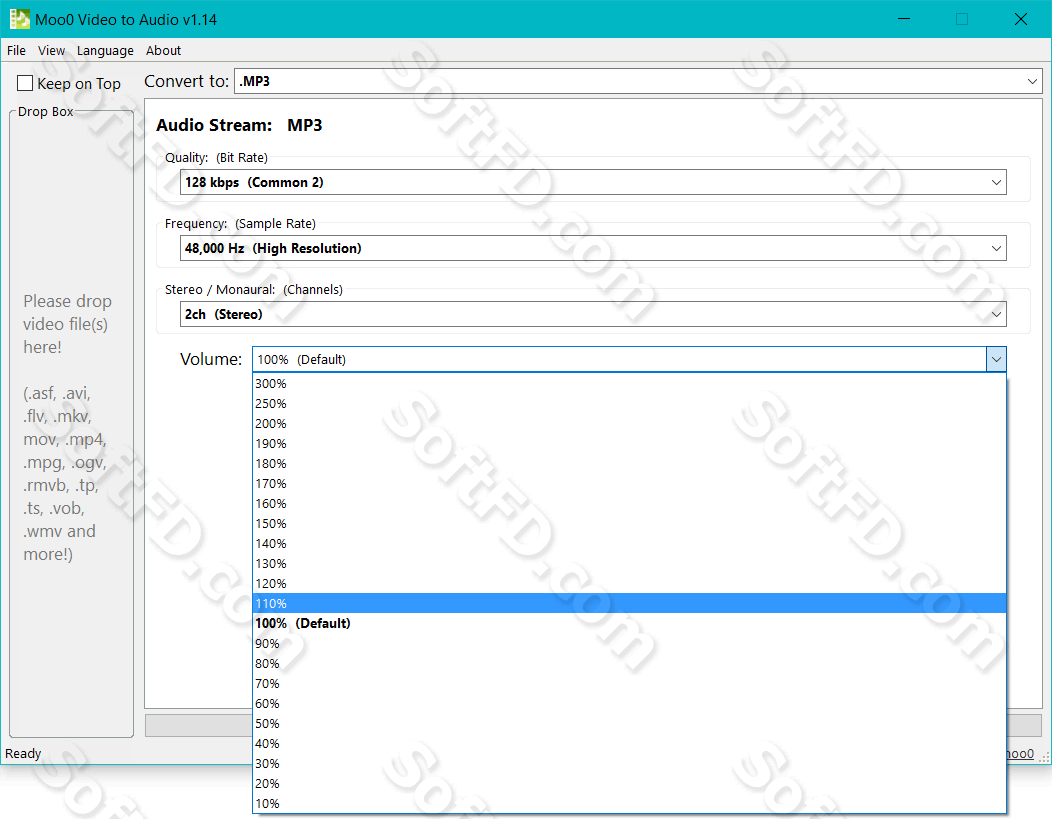Click the Ready status bar text
This screenshot has height=819, width=1052.
23,753
